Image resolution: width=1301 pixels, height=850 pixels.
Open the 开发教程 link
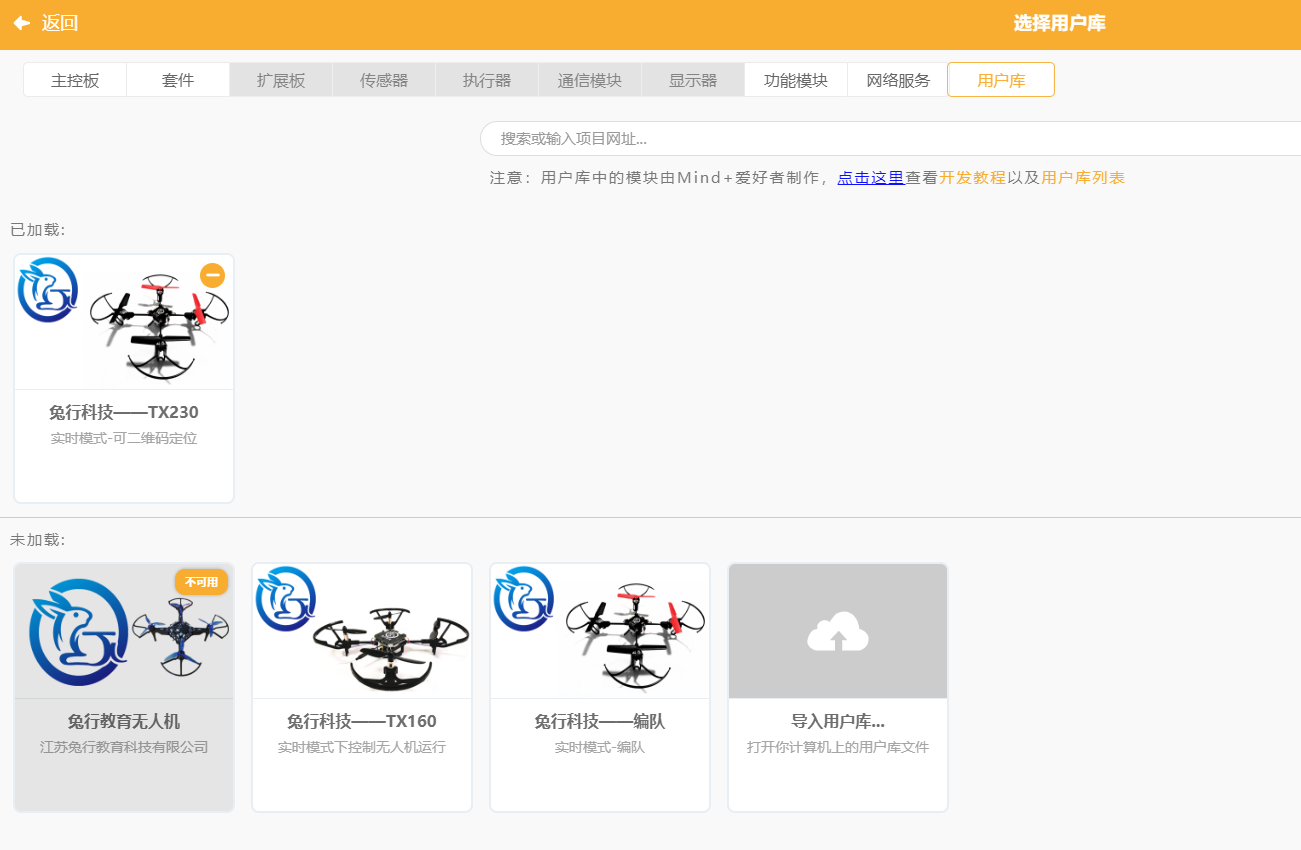(972, 178)
